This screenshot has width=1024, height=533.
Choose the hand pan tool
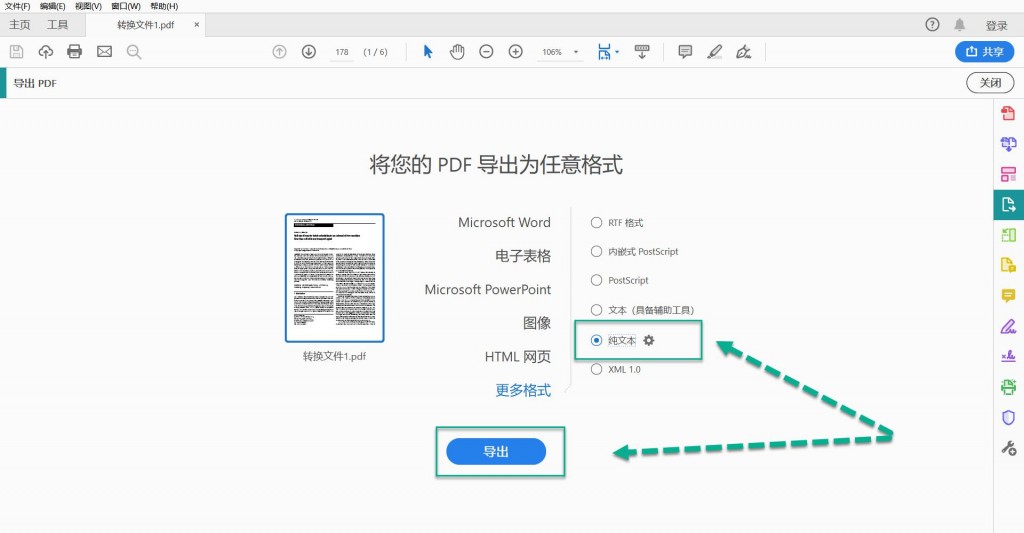click(x=457, y=52)
